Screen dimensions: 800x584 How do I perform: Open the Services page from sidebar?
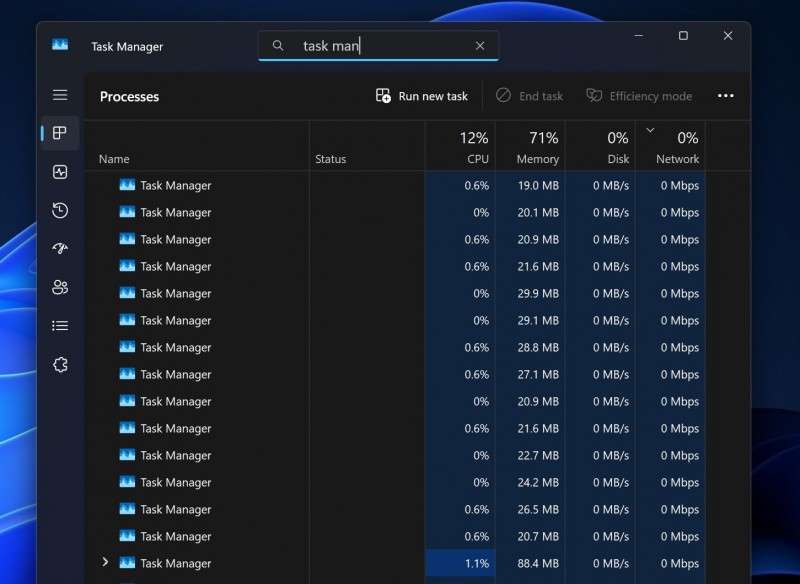click(x=60, y=365)
